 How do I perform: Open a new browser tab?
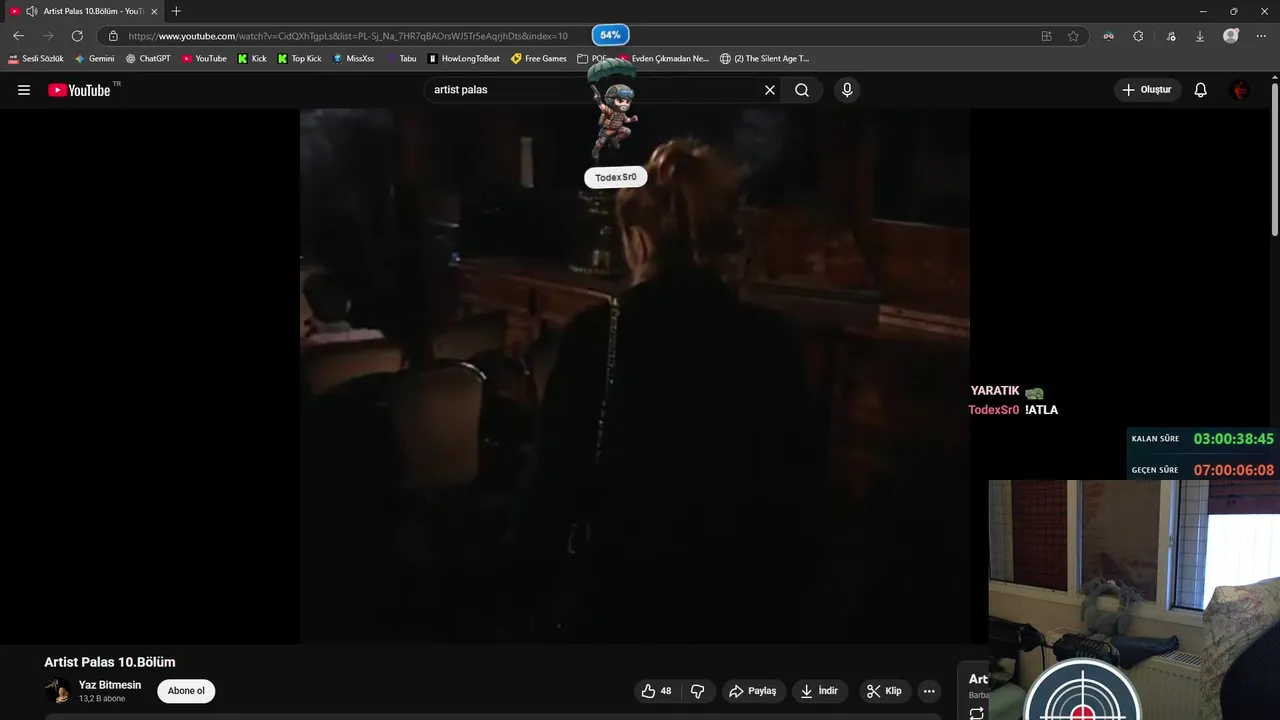point(176,11)
